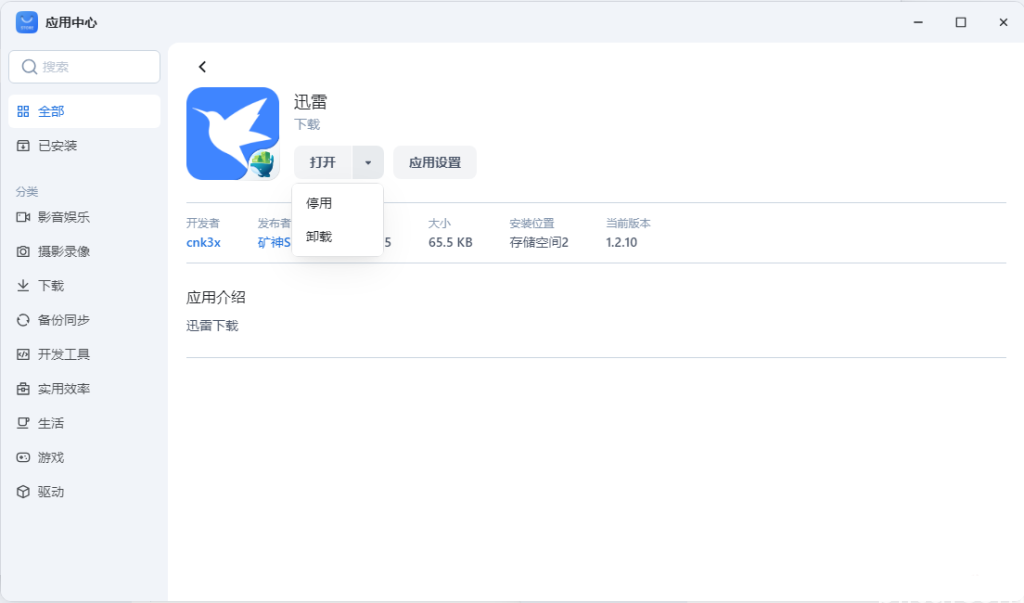
Task: Select the 摄影录像 camera category
Action: (64, 251)
